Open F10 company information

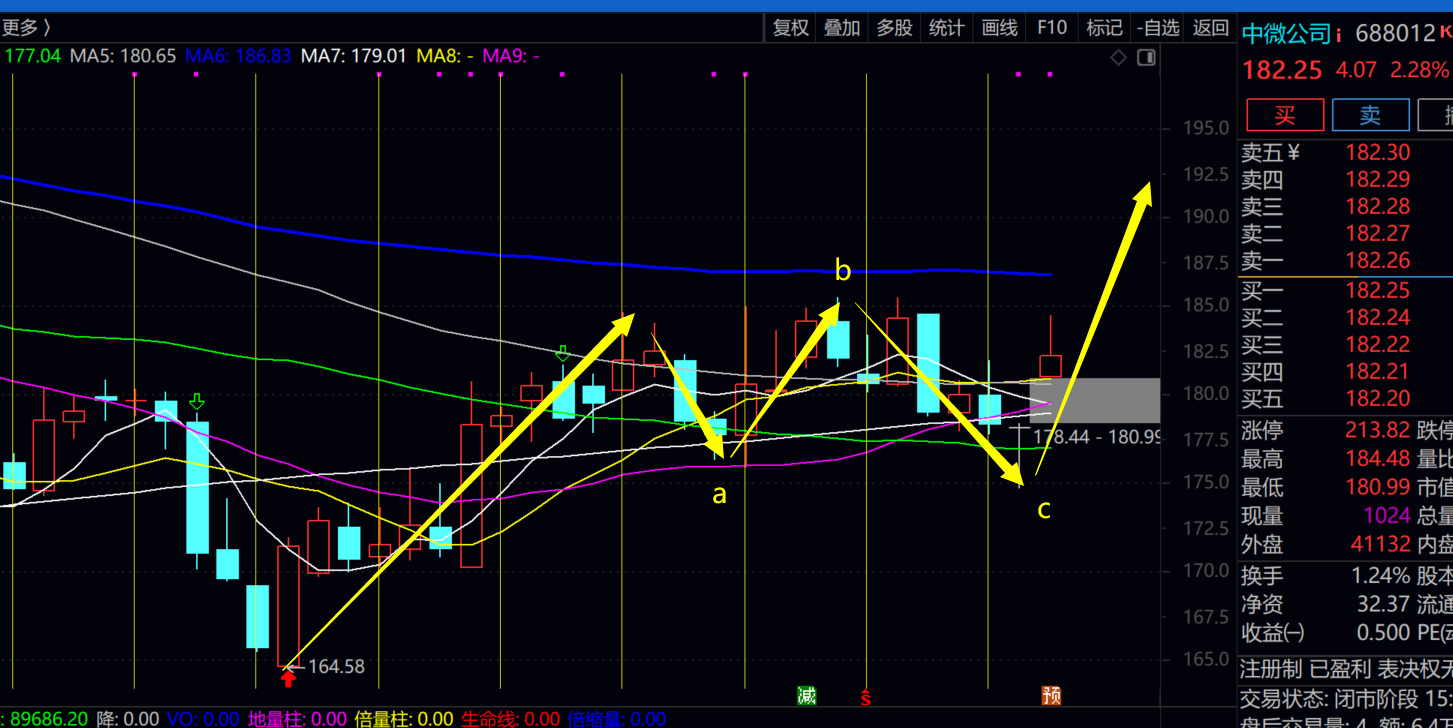(1052, 28)
